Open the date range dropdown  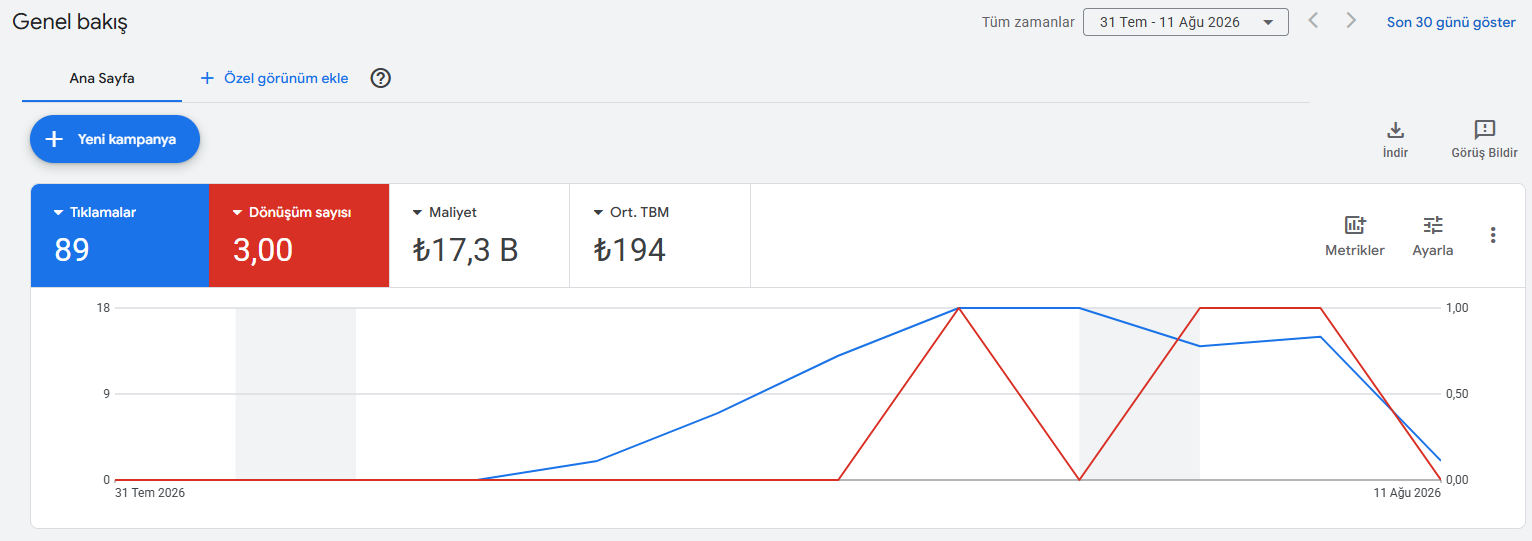1185,22
